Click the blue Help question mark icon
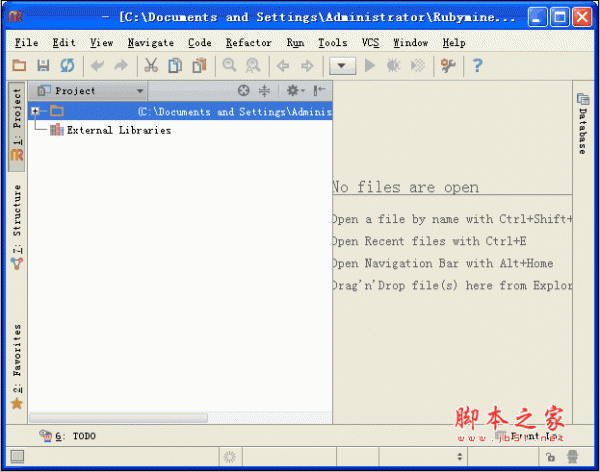 [x=477, y=66]
